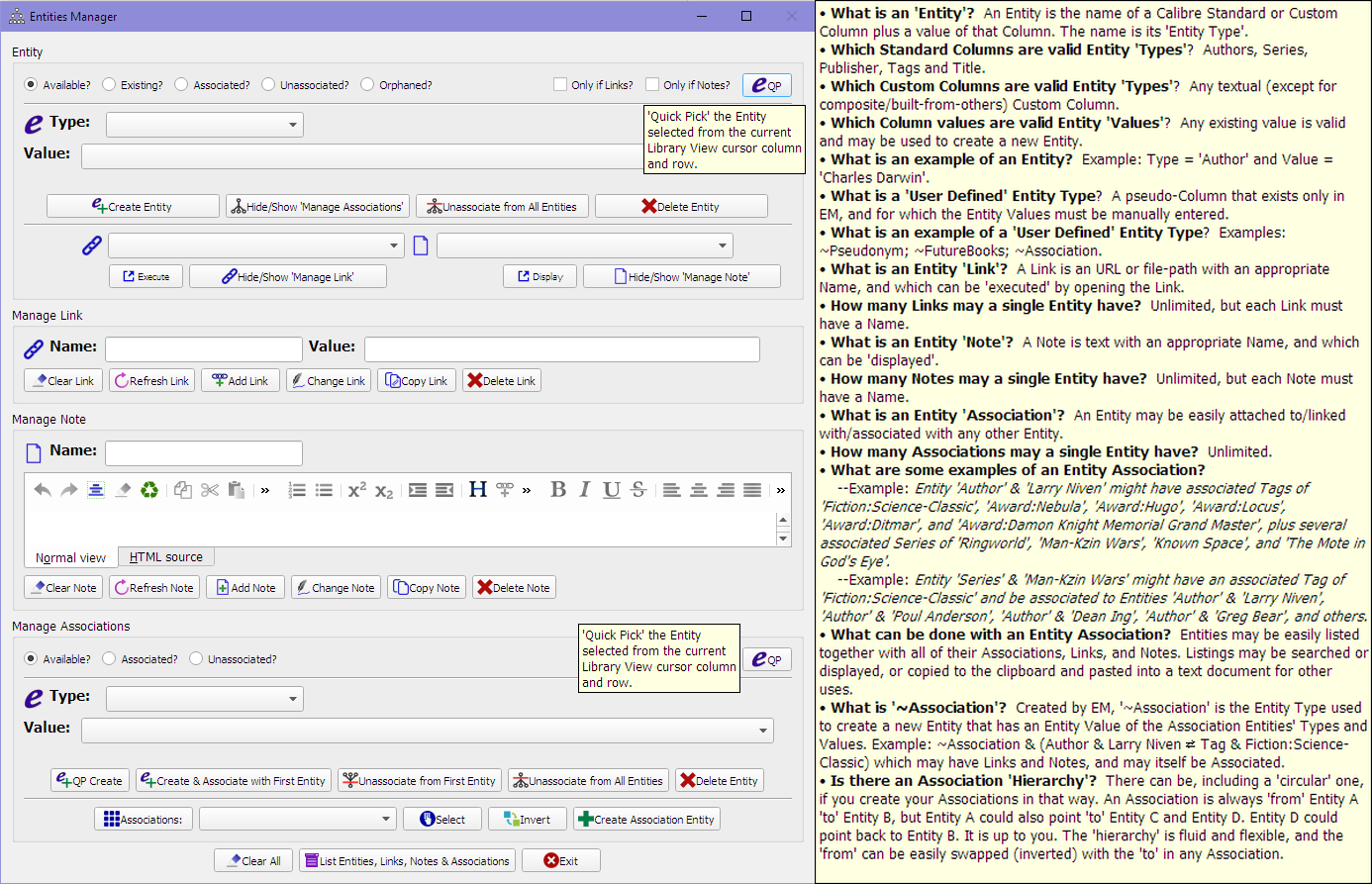Open List Entities, Links, Notes & Associations
Viewport: 1372px width, 884px height.
[x=407, y=860]
